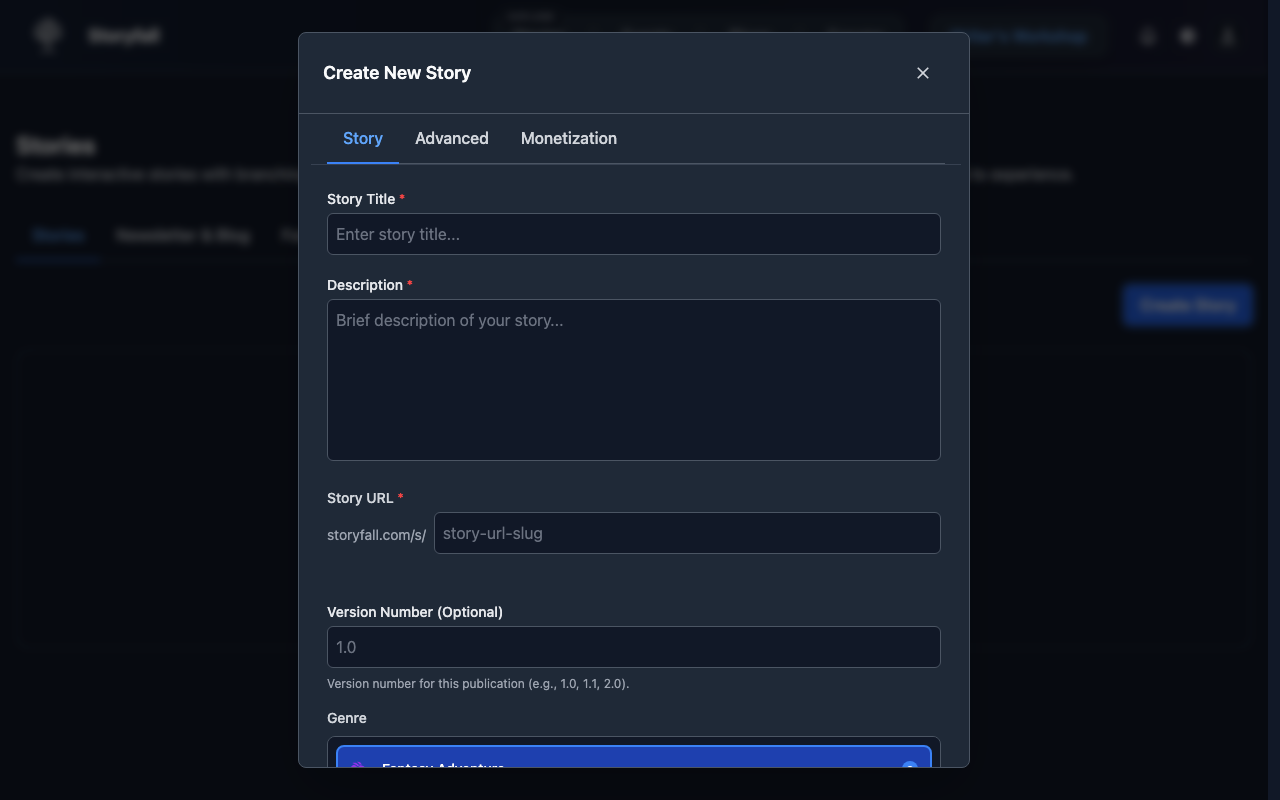
Task: Click the middle icon in the top-right toolbar
Action: [1187, 36]
